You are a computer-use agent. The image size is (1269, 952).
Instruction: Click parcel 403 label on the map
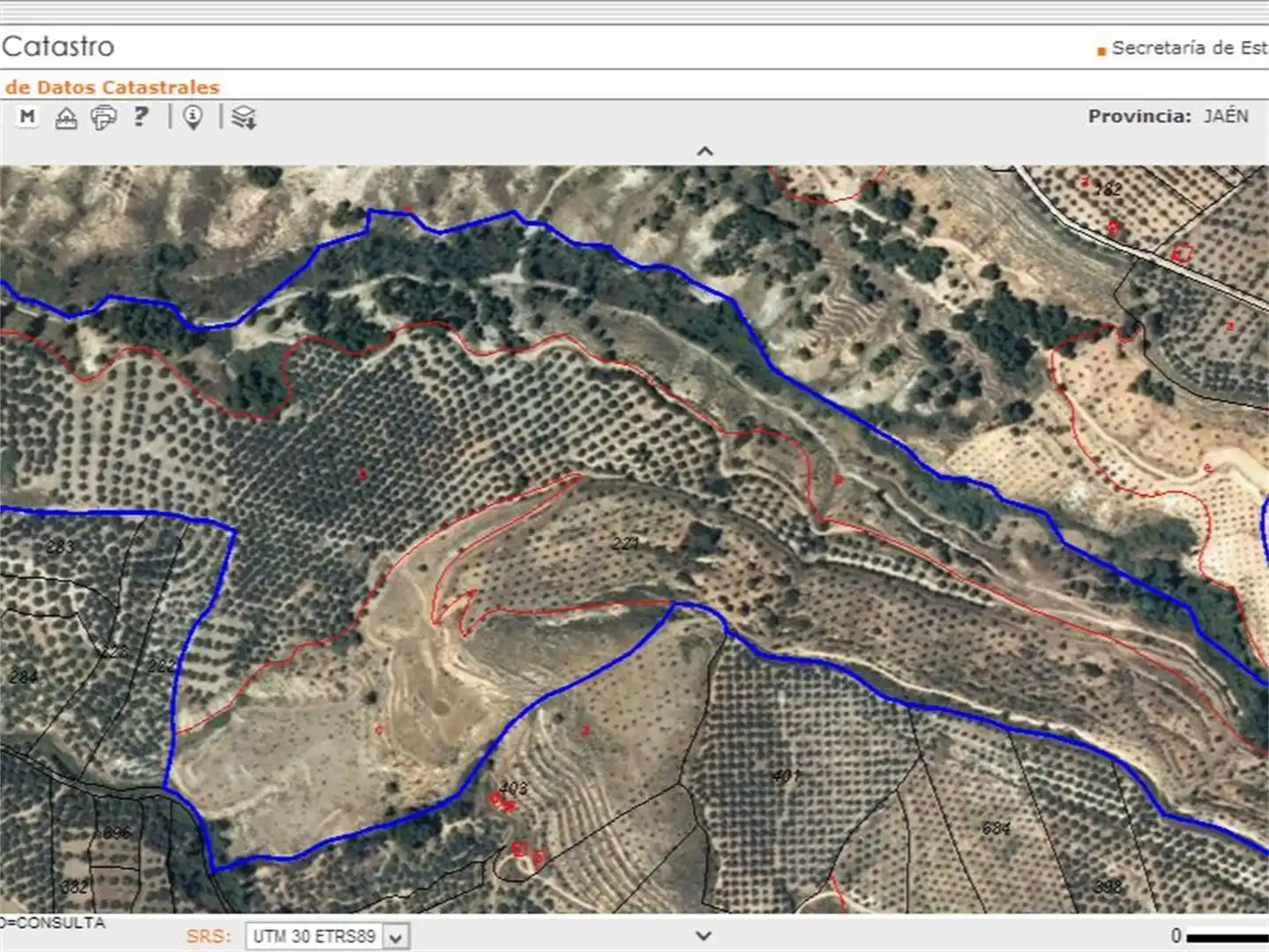tap(513, 787)
